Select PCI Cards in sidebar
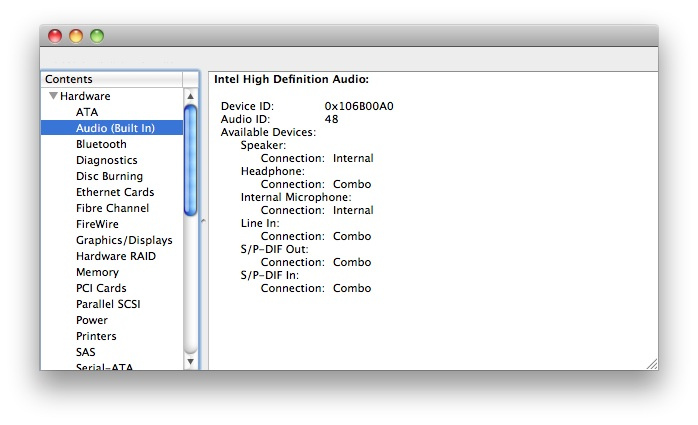 point(101,288)
